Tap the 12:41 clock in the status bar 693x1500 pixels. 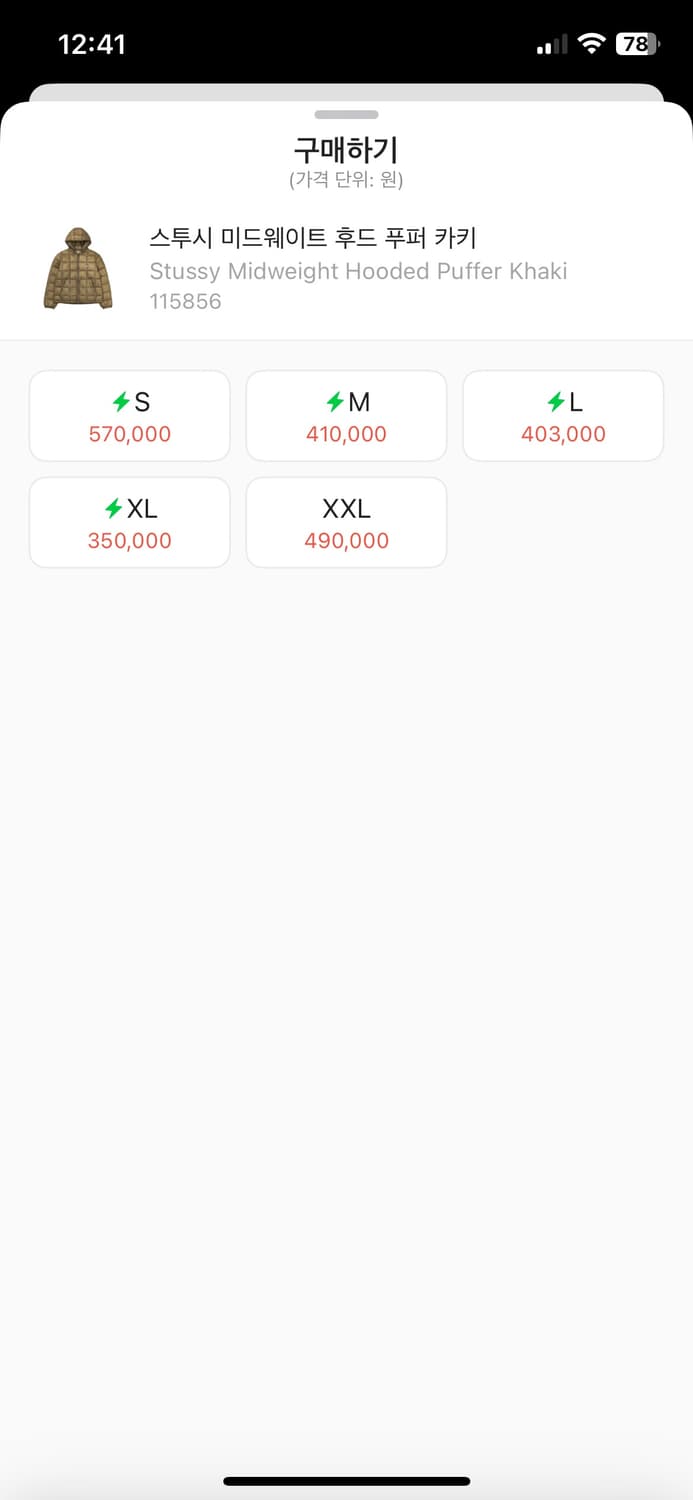coord(91,44)
